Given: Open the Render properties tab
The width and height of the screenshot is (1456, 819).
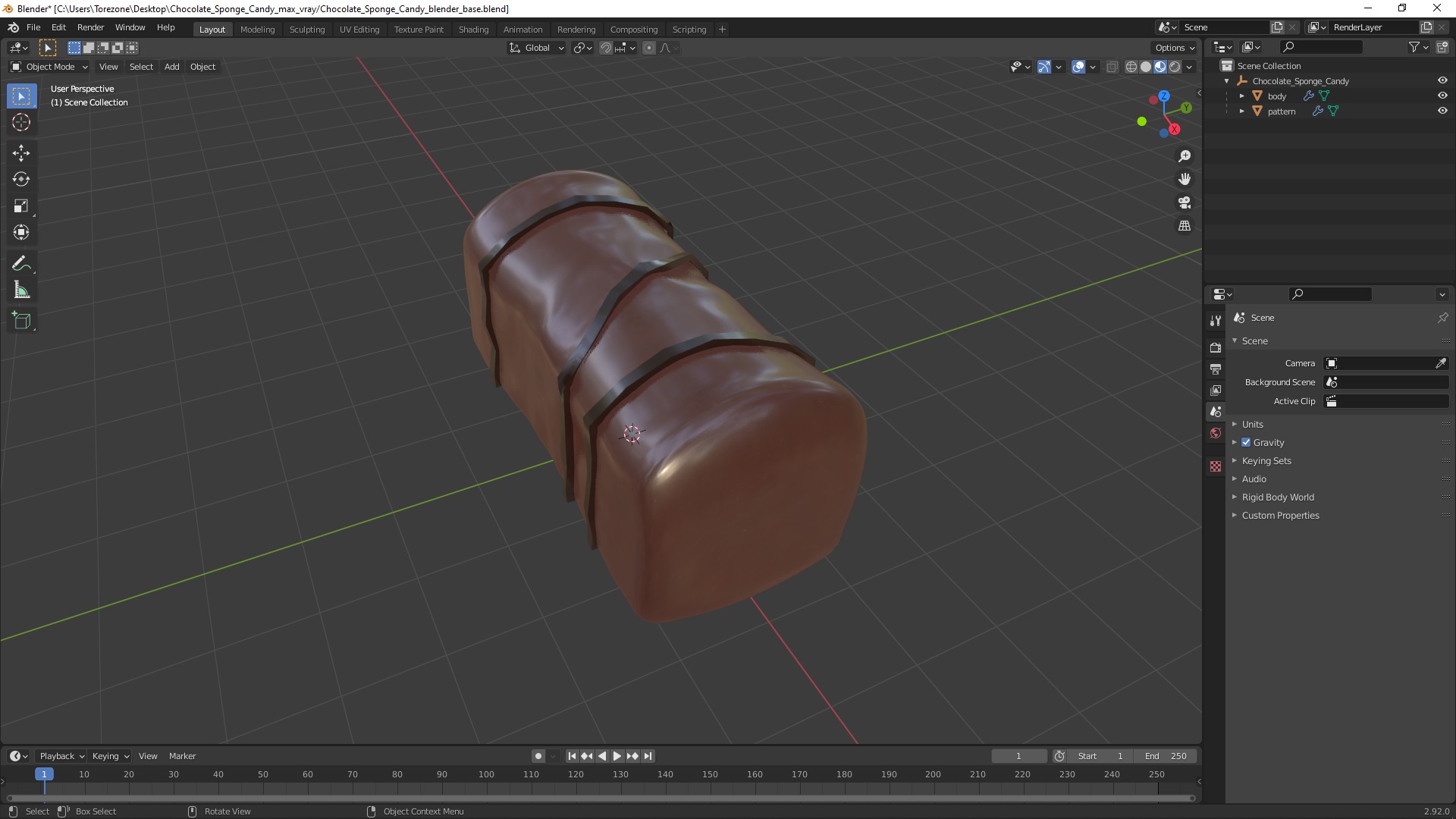Looking at the screenshot, I should click(x=1216, y=347).
